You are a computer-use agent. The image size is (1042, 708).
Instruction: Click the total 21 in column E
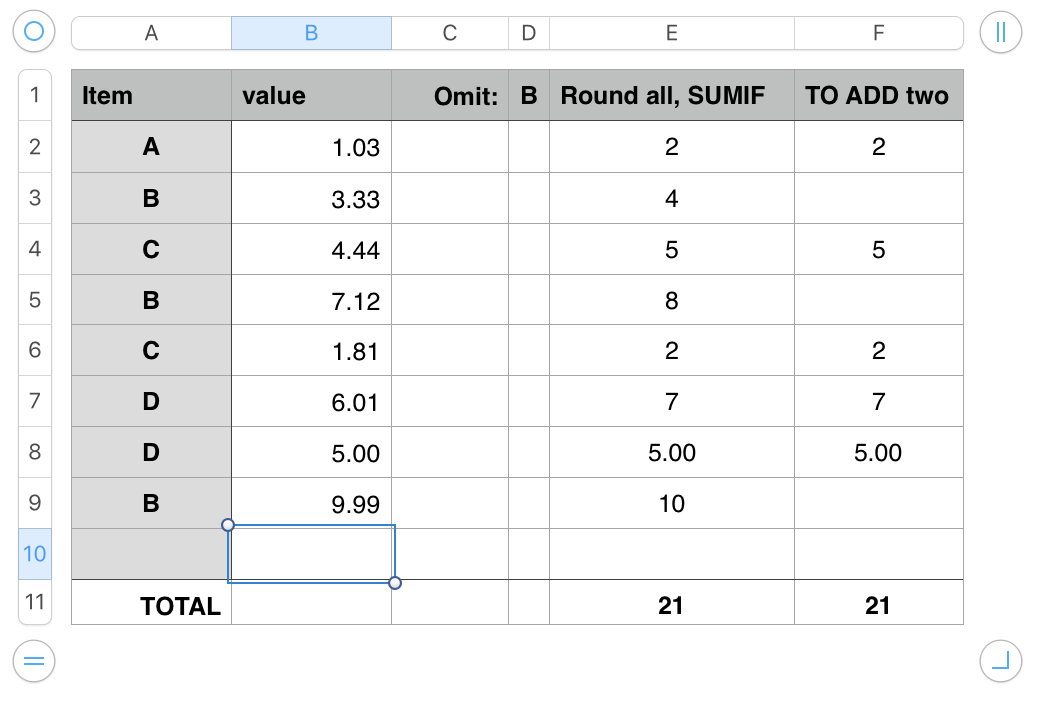coord(671,605)
